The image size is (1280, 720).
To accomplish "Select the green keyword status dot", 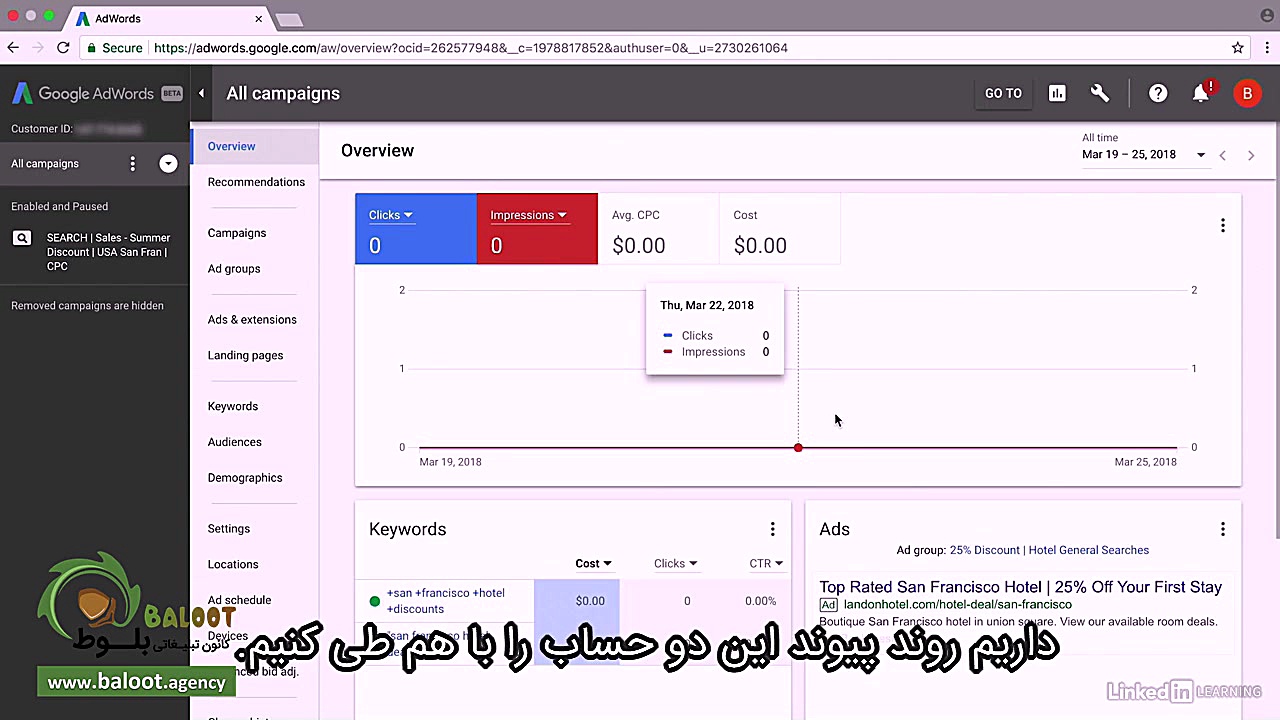I will pyautogui.click(x=374, y=600).
